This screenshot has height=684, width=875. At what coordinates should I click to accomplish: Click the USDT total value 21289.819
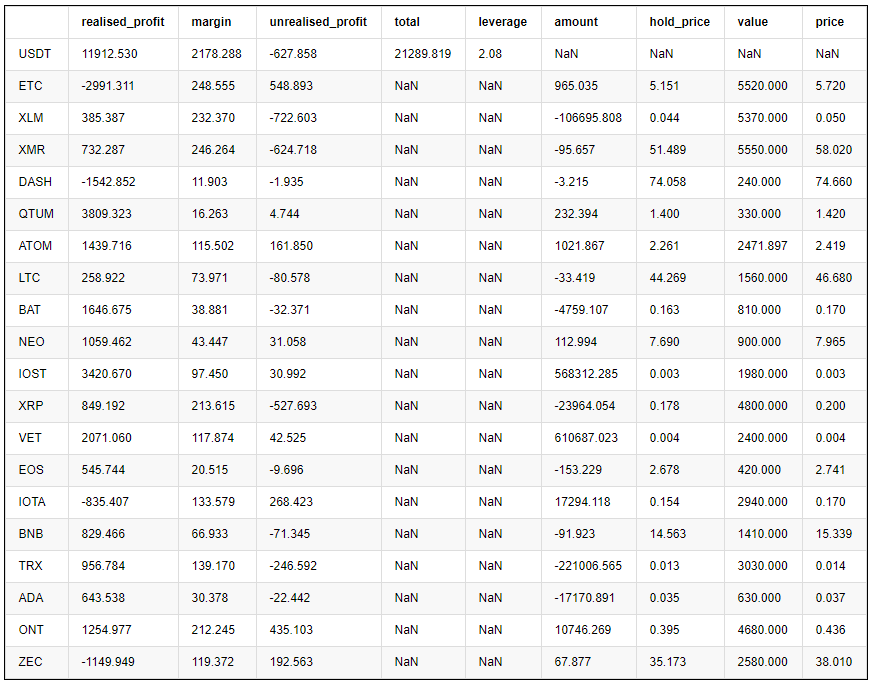(x=423, y=54)
